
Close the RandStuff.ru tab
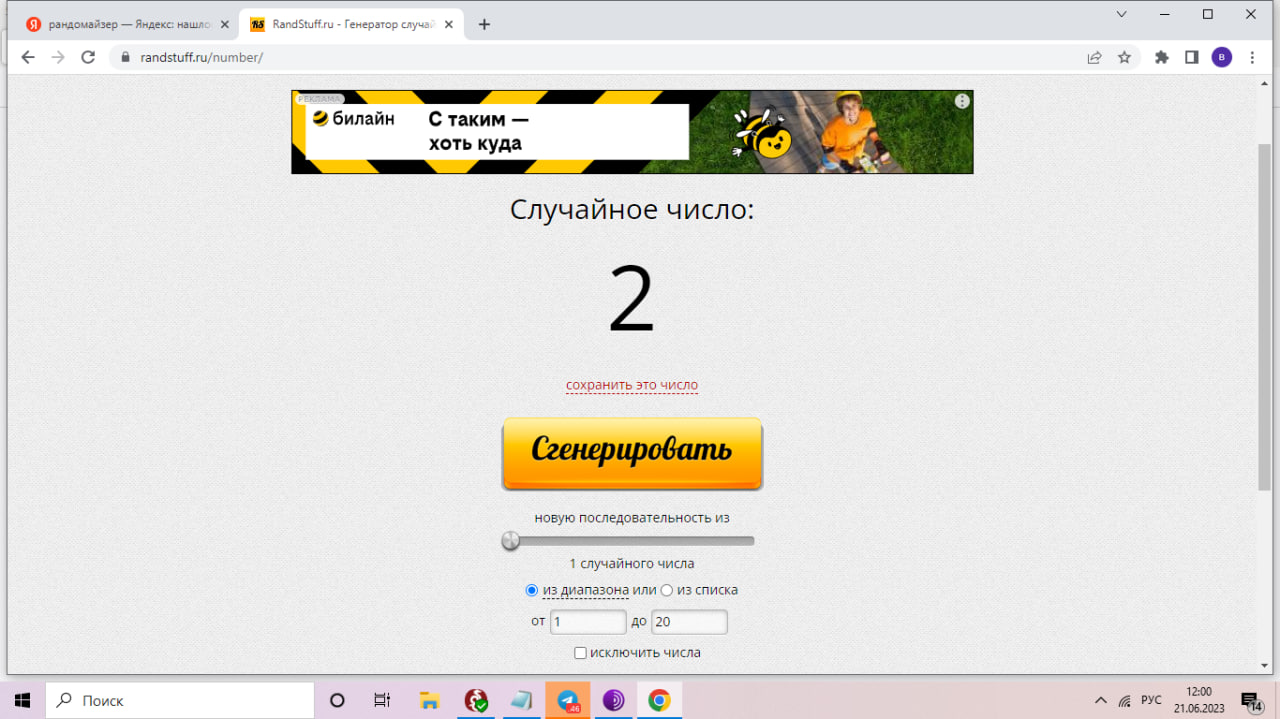coord(449,24)
